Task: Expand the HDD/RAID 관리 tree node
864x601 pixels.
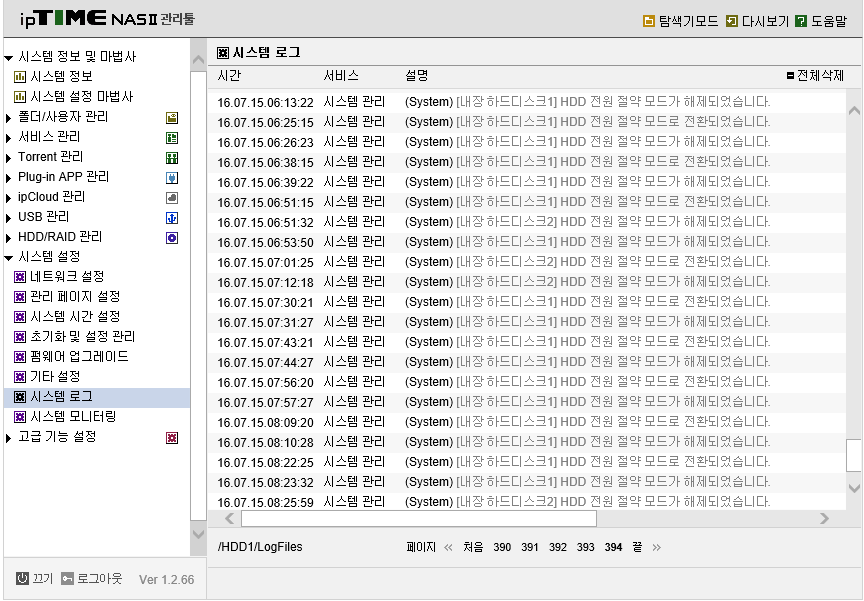Action: pyautogui.click(x=8, y=238)
